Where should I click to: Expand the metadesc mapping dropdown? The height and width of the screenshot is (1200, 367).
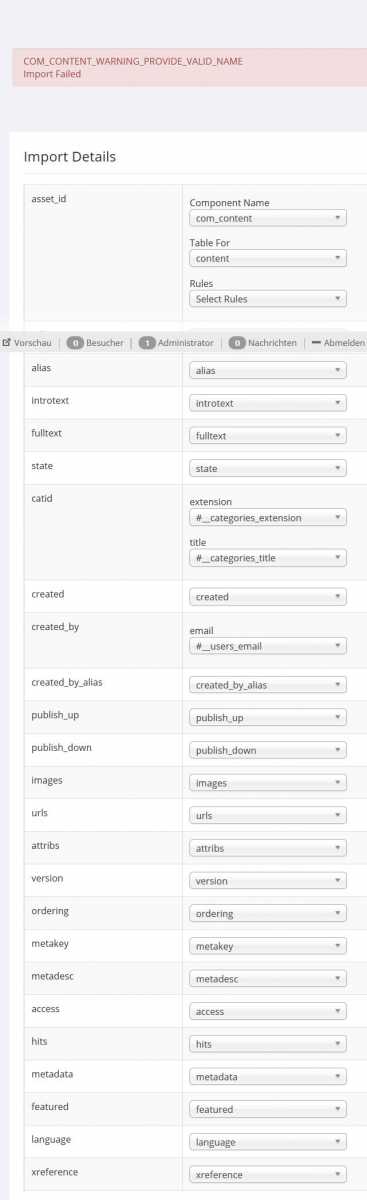(268, 979)
